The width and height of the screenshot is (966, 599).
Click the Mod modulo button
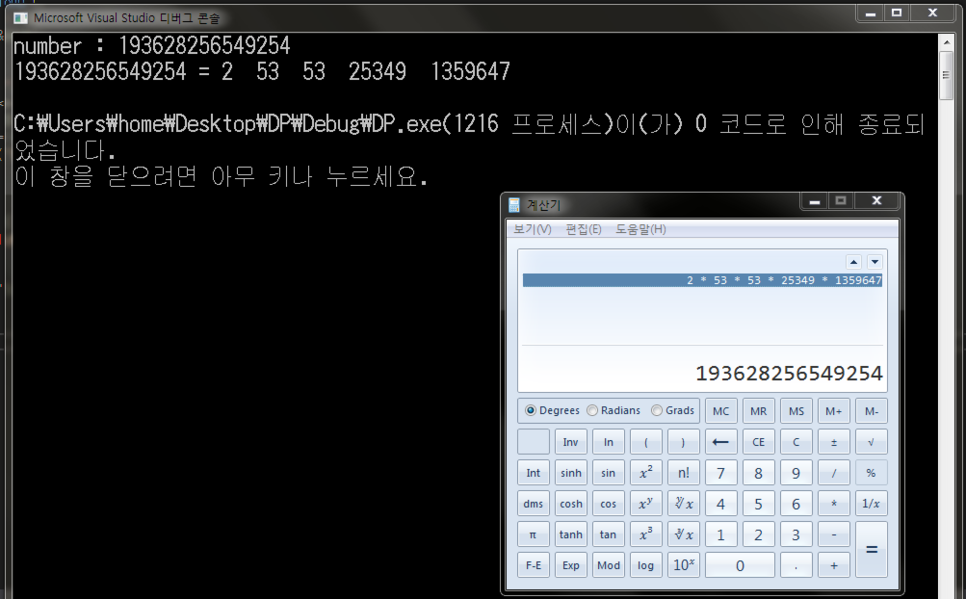(608, 565)
